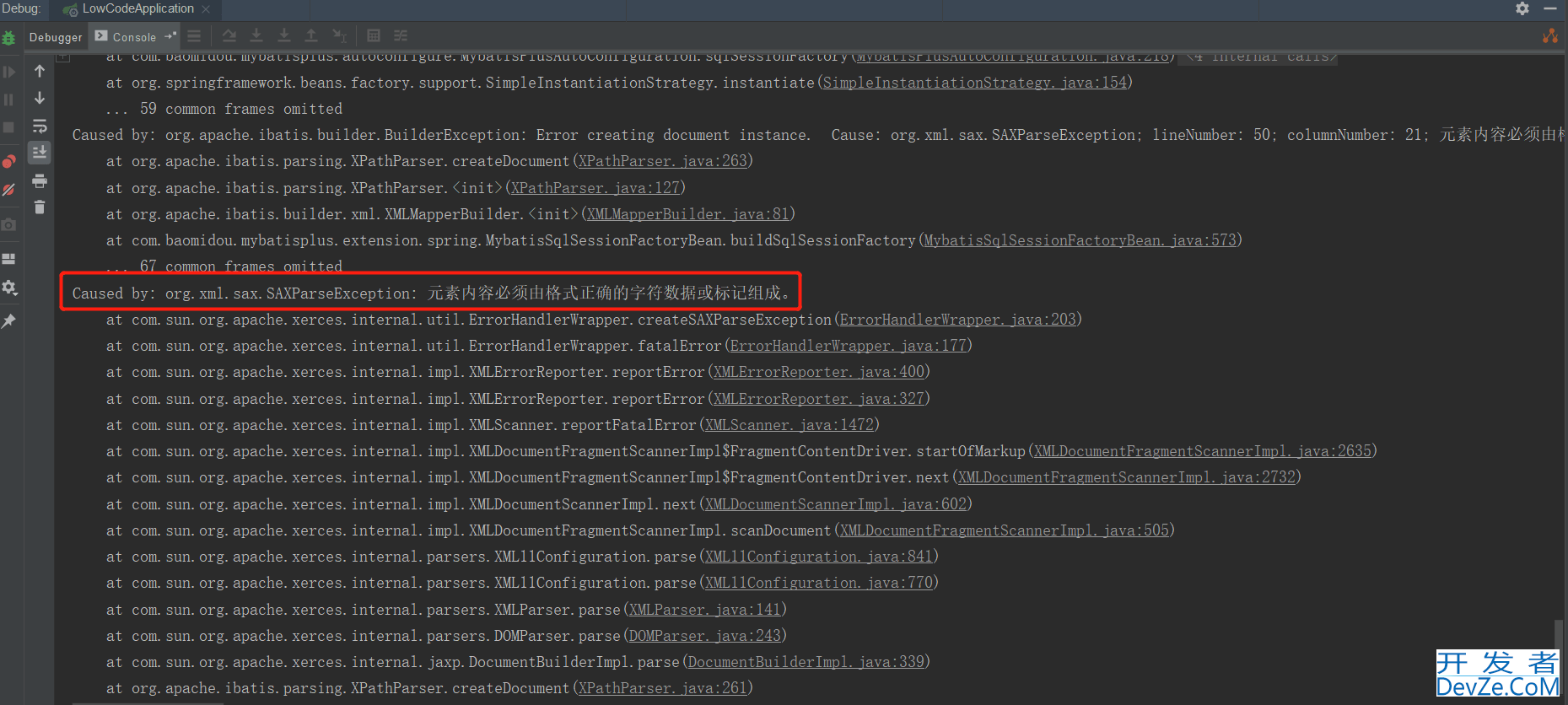Click the up arrow to previous stack trace
Screen dimensions: 1568x705
point(40,72)
